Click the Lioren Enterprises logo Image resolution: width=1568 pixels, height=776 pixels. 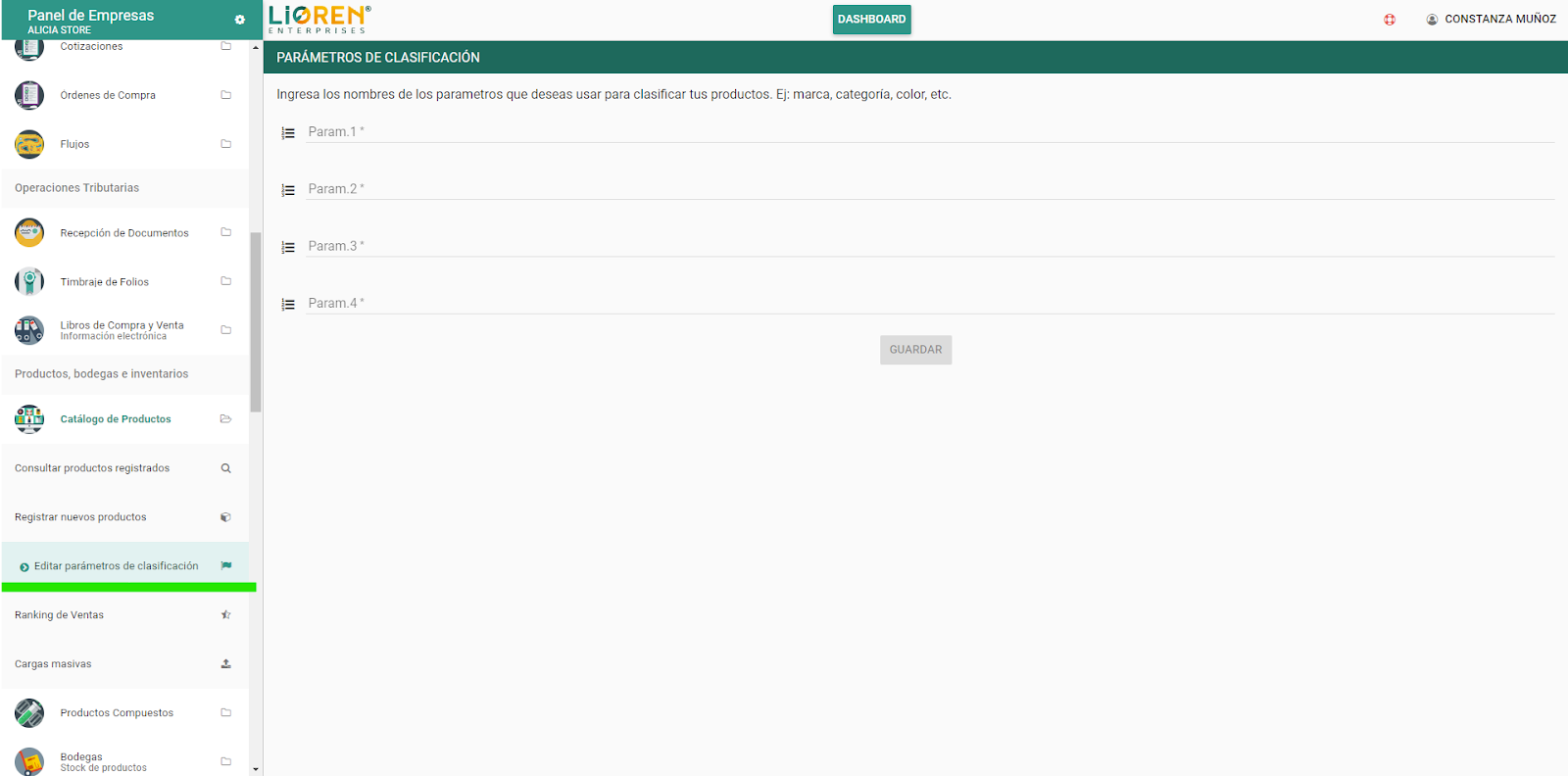(319, 20)
